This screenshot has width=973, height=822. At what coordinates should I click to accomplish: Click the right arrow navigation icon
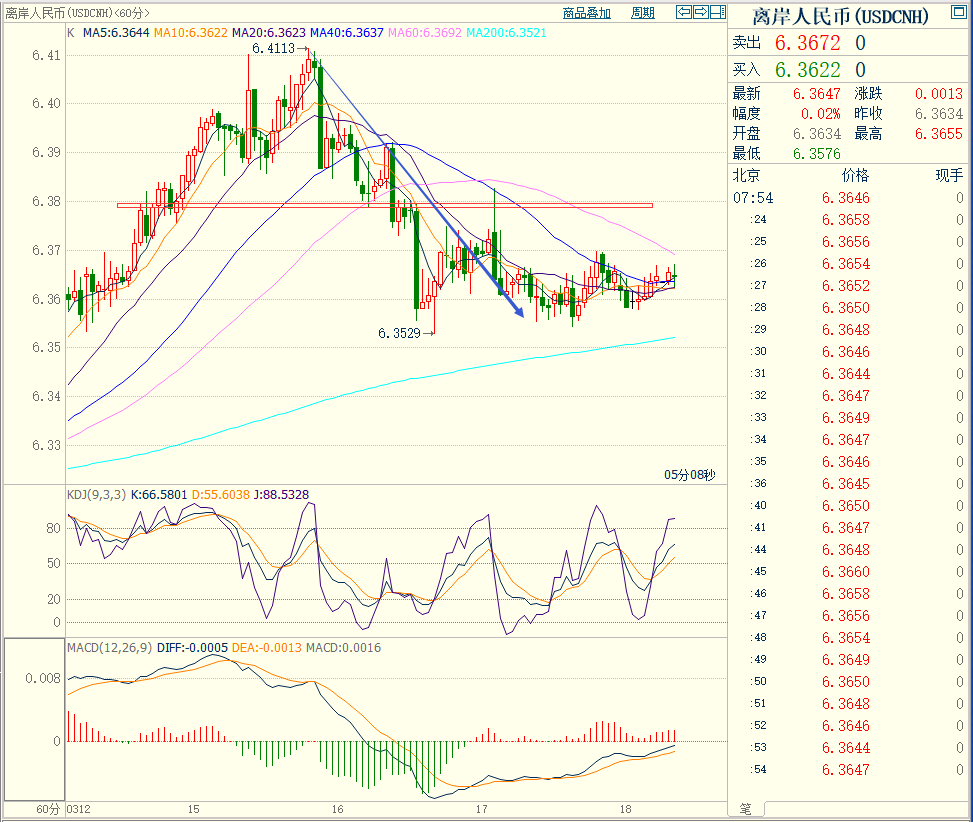(701, 12)
